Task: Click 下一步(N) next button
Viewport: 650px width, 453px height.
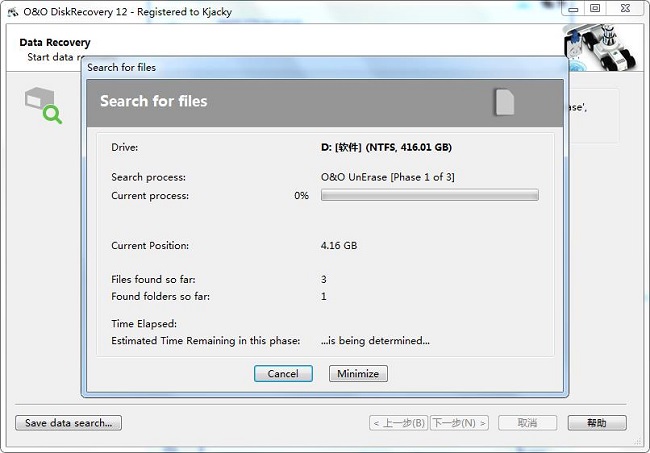Action: click(459, 423)
